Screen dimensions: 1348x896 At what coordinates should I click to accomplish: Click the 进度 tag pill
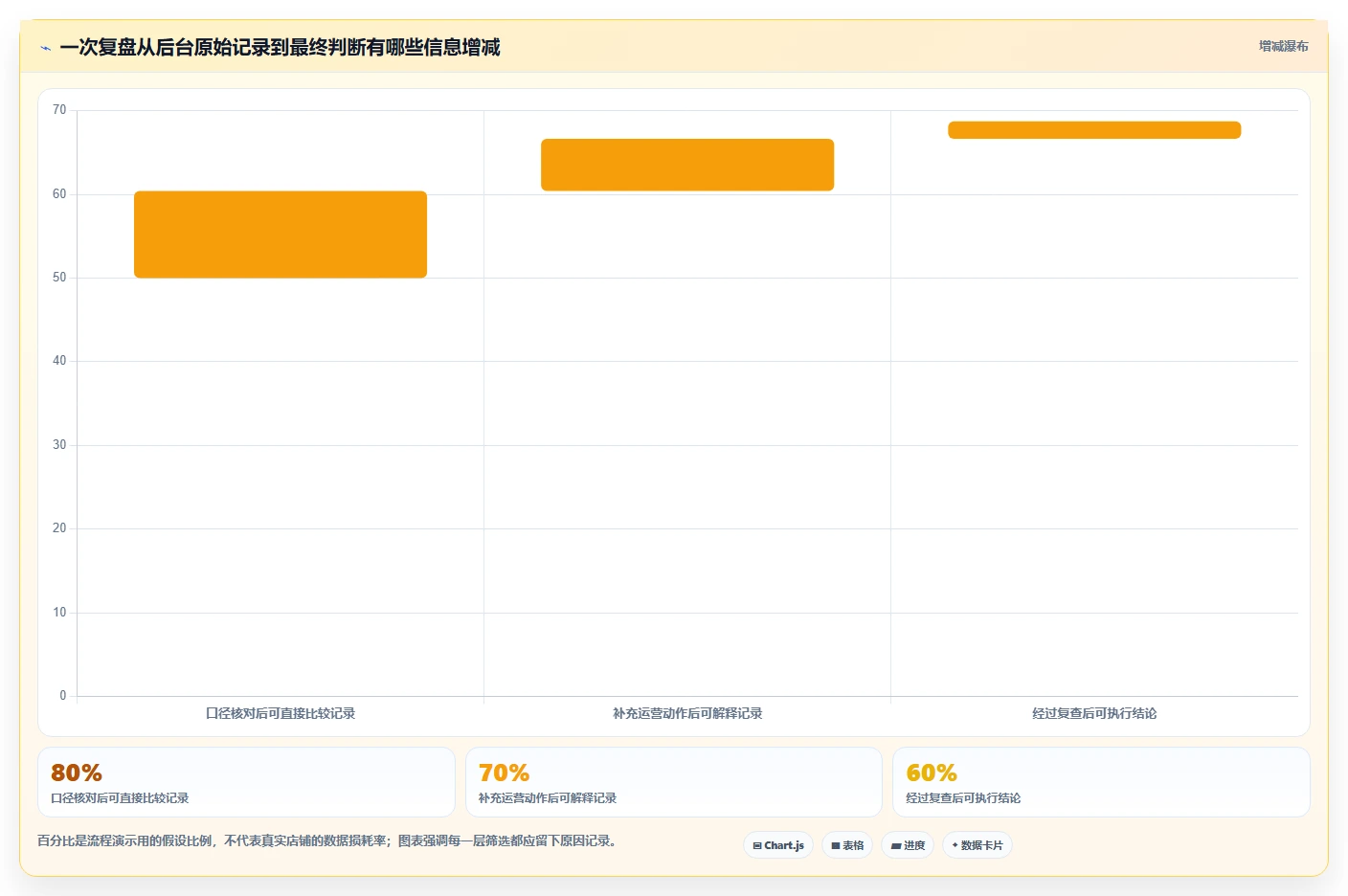tap(908, 845)
